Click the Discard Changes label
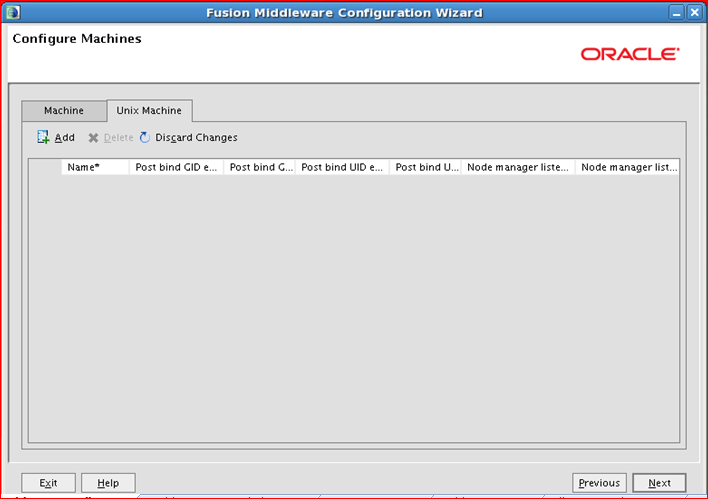This screenshot has height=499, width=708. coord(196,137)
